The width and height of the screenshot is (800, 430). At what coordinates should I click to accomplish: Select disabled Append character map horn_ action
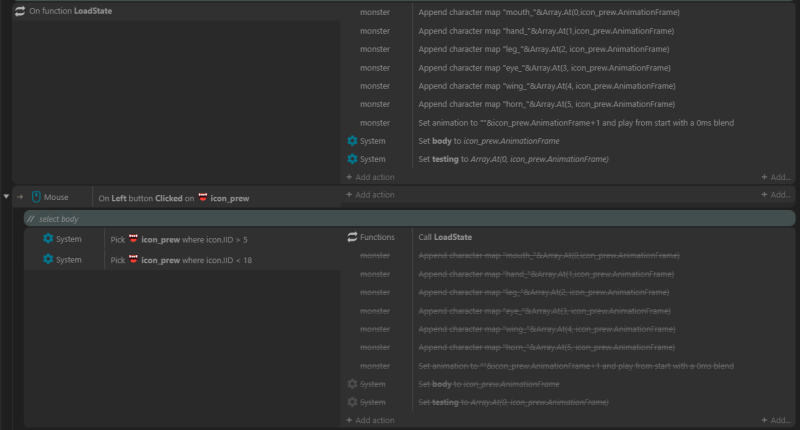click(546, 347)
